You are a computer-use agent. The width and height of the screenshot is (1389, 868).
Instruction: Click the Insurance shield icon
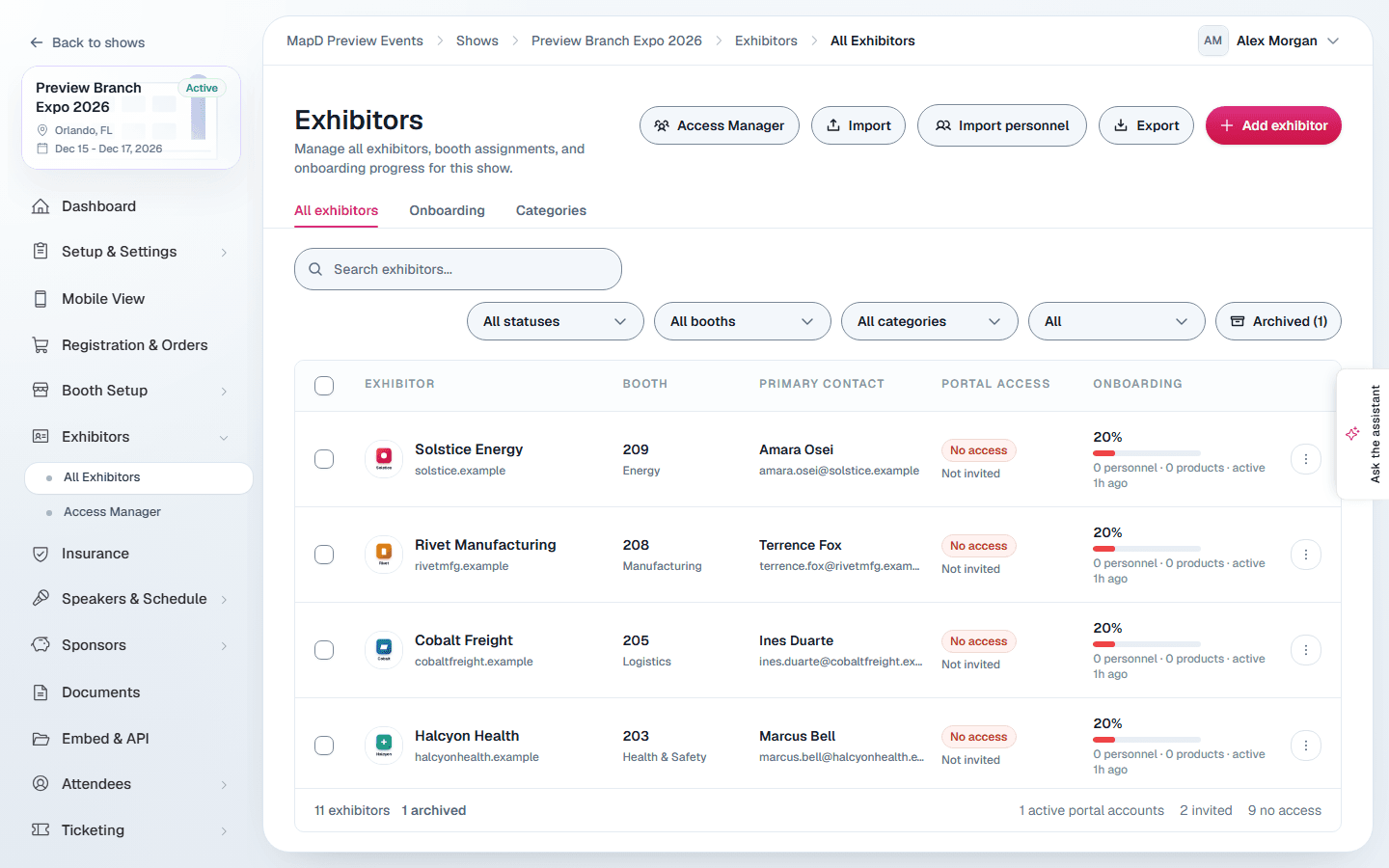pyautogui.click(x=41, y=554)
